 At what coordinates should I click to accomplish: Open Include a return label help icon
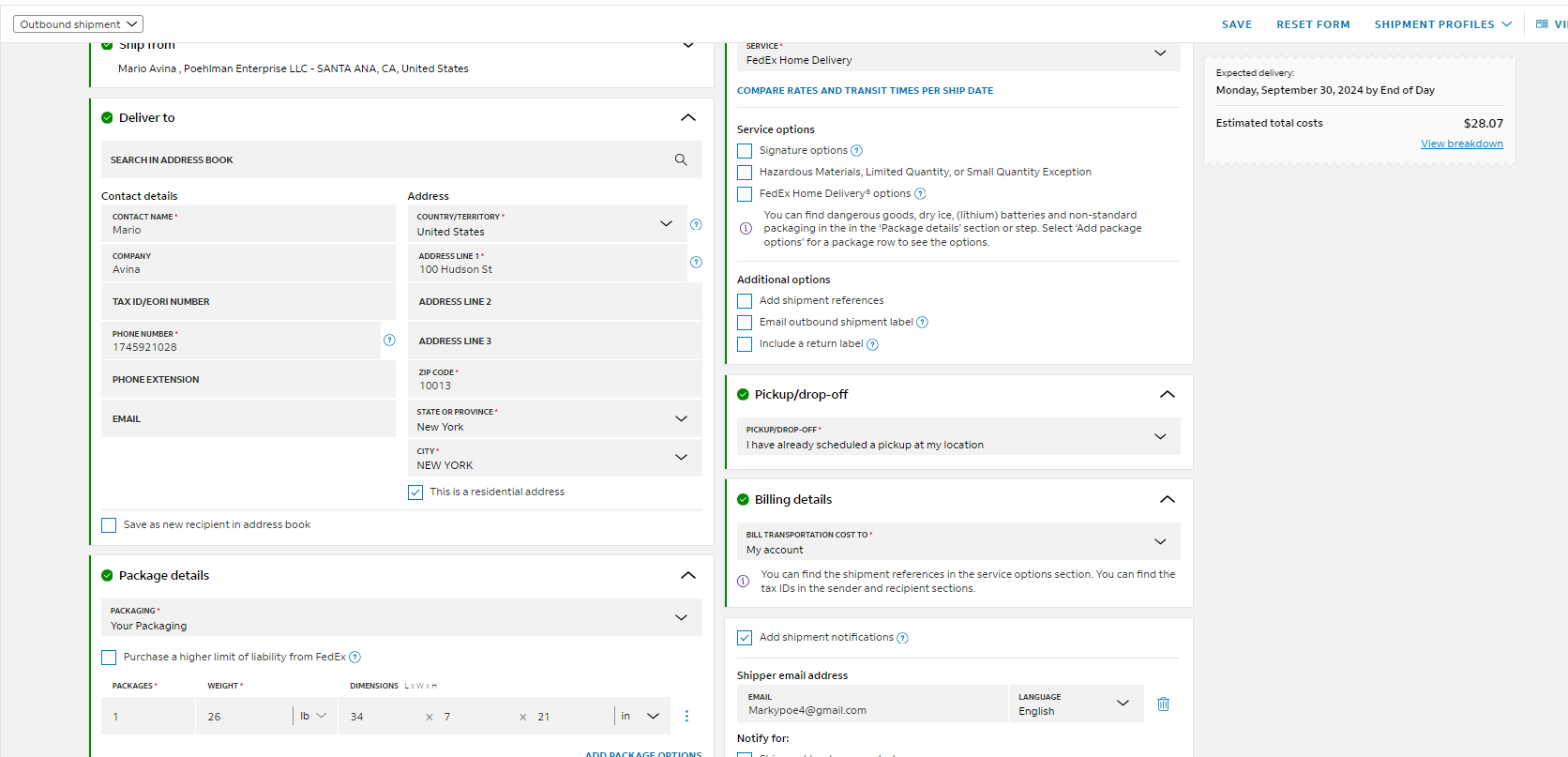[872, 344]
